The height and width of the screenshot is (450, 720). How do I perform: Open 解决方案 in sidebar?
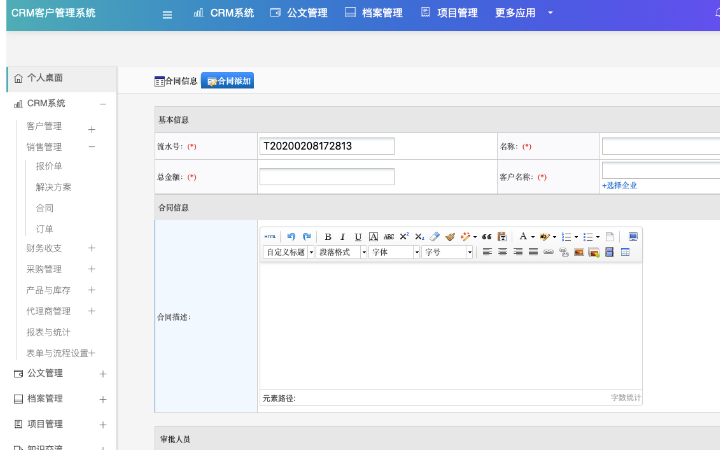click(53, 187)
